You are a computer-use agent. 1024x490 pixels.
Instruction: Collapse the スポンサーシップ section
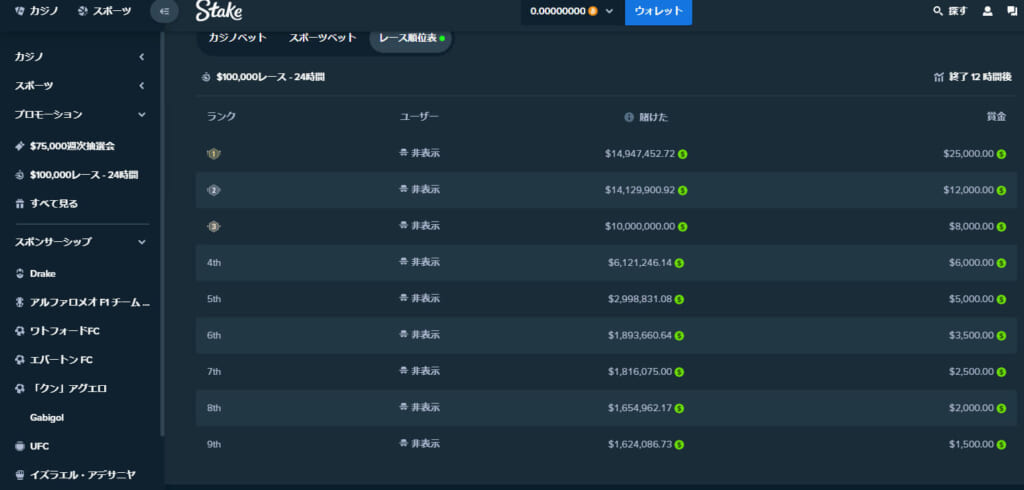pyautogui.click(x=80, y=242)
